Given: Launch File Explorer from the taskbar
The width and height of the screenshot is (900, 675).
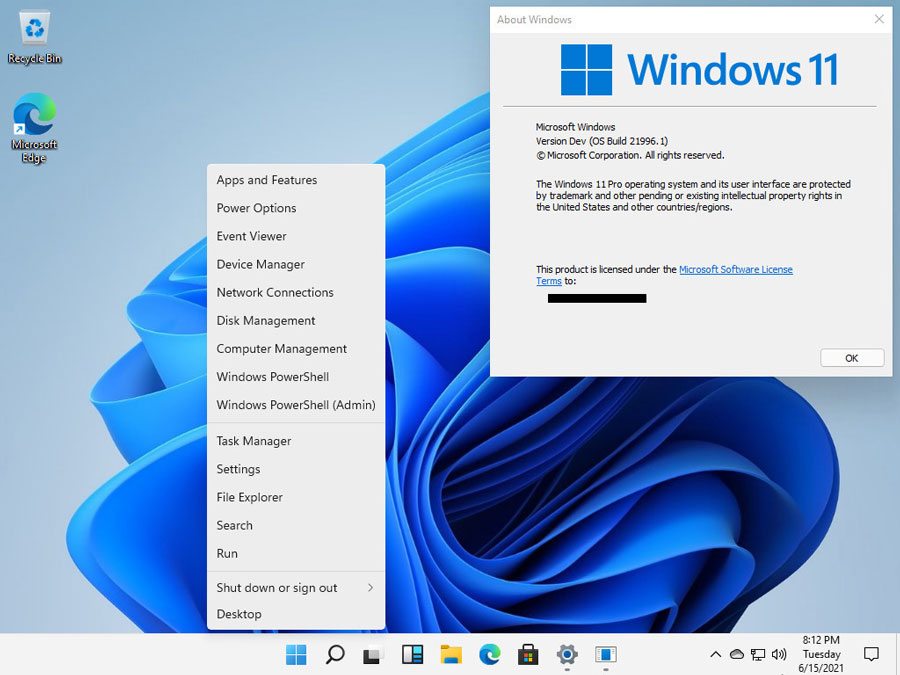Looking at the screenshot, I should 451,655.
